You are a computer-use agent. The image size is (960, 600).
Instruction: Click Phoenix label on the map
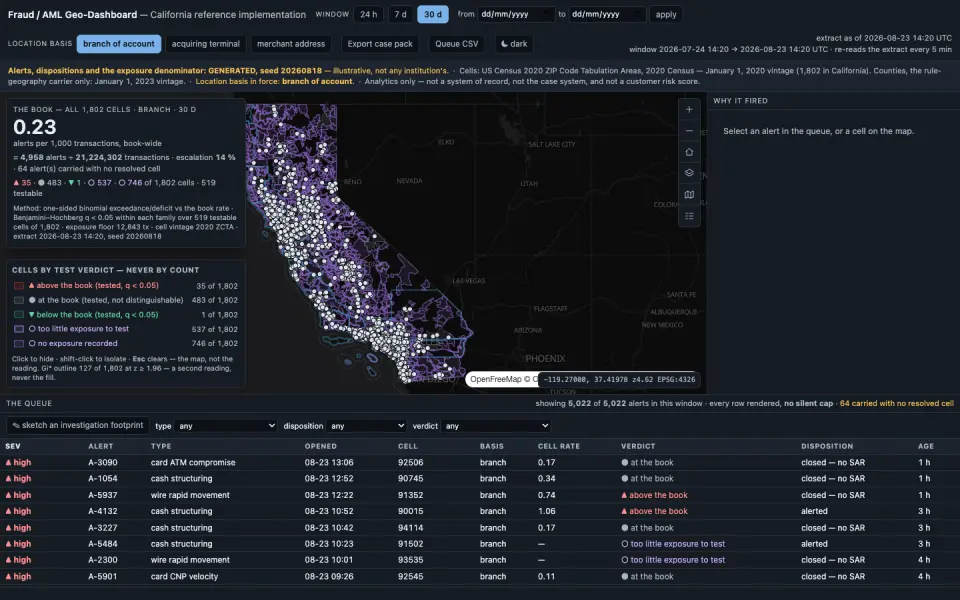[x=545, y=358]
